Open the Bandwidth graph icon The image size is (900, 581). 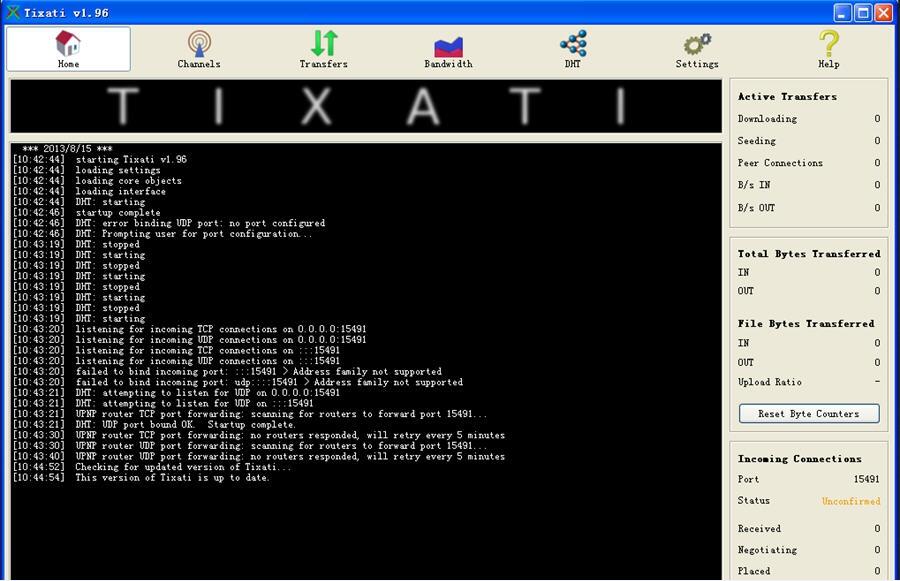click(447, 47)
